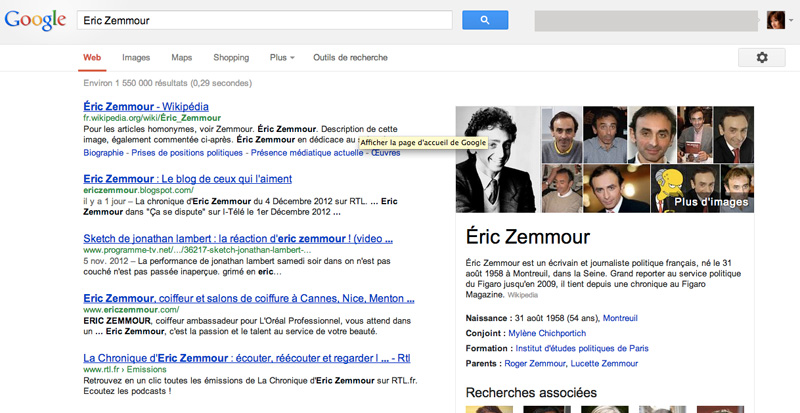The image size is (800, 413).
Task: Click the fr.wikipedia.org/wiki/Éric_Zemmour URL
Action: coord(152,118)
